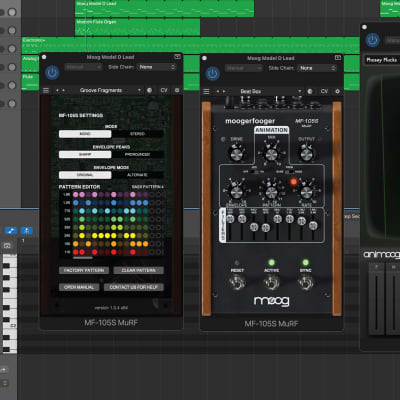
Task: Click brightness icon in Groove Fragments plugin
Action: point(150,90)
